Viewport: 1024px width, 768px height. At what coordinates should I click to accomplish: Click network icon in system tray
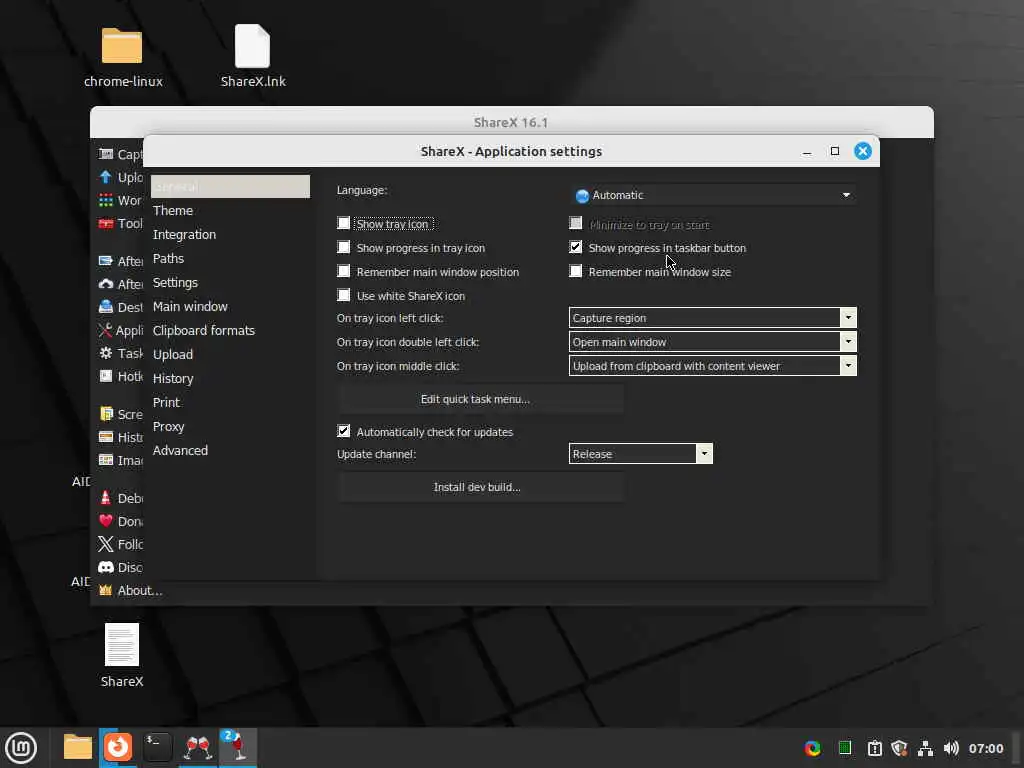point(925,748)
